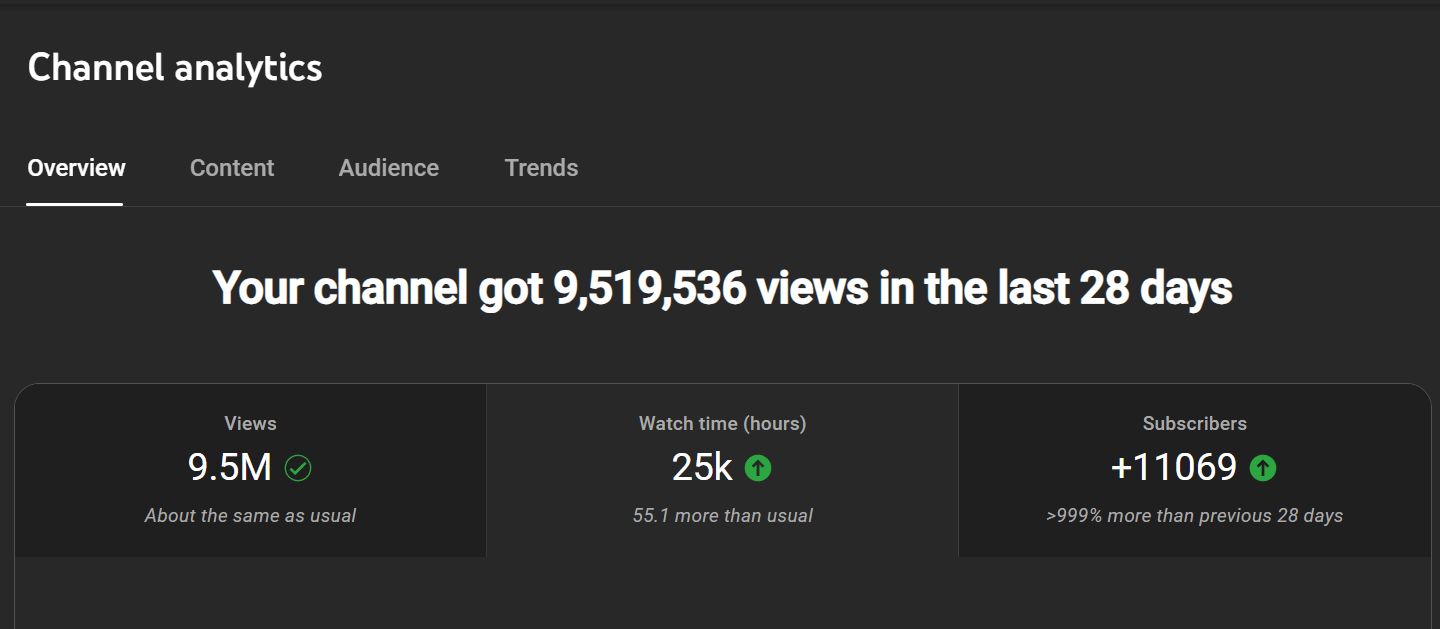Click the Channel analytics page heading
The image size is (1440, 629).
pyautogui.click(x=175, y=68)
